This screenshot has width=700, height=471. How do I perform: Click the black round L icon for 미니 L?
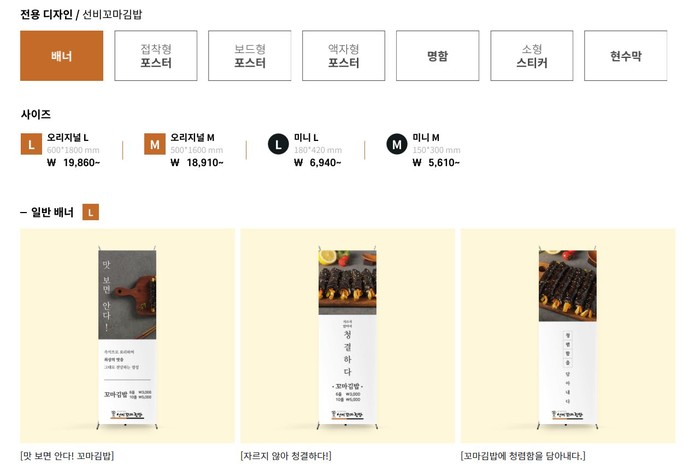(x=278, y=145)
